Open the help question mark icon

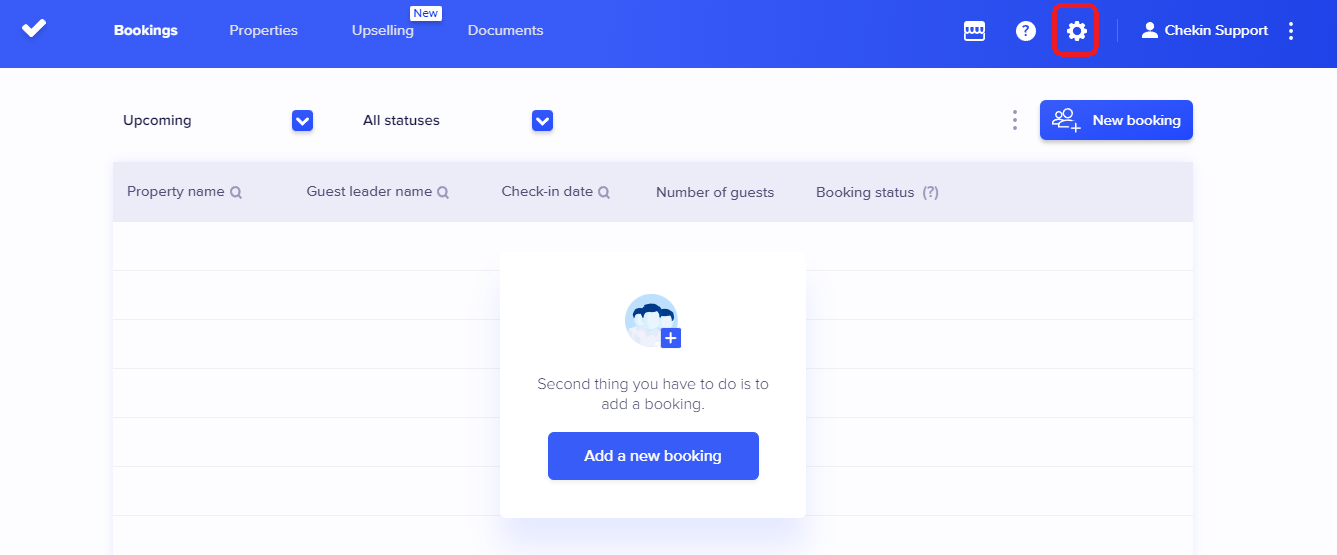coord(1025,31)
